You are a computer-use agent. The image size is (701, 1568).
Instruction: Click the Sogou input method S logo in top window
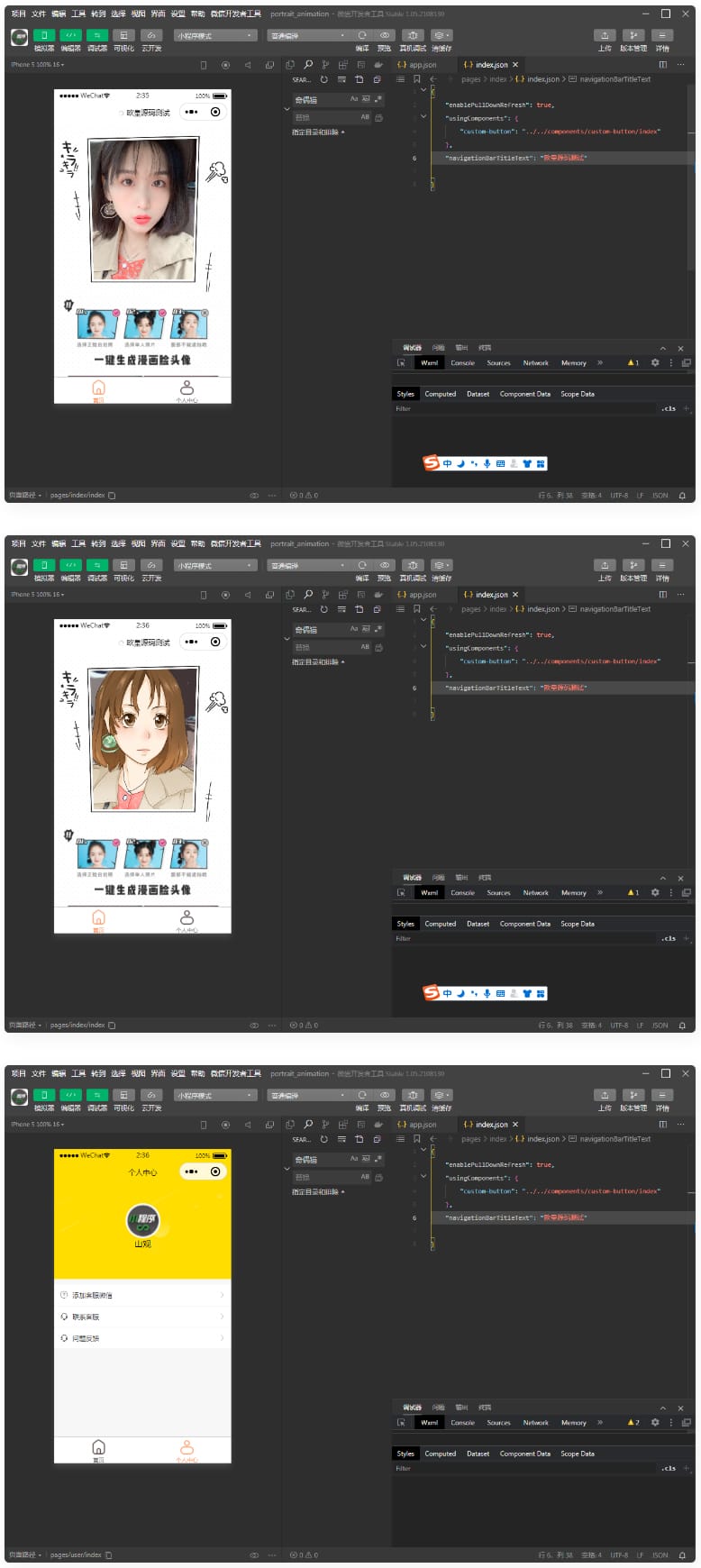[x=432, y=463]
